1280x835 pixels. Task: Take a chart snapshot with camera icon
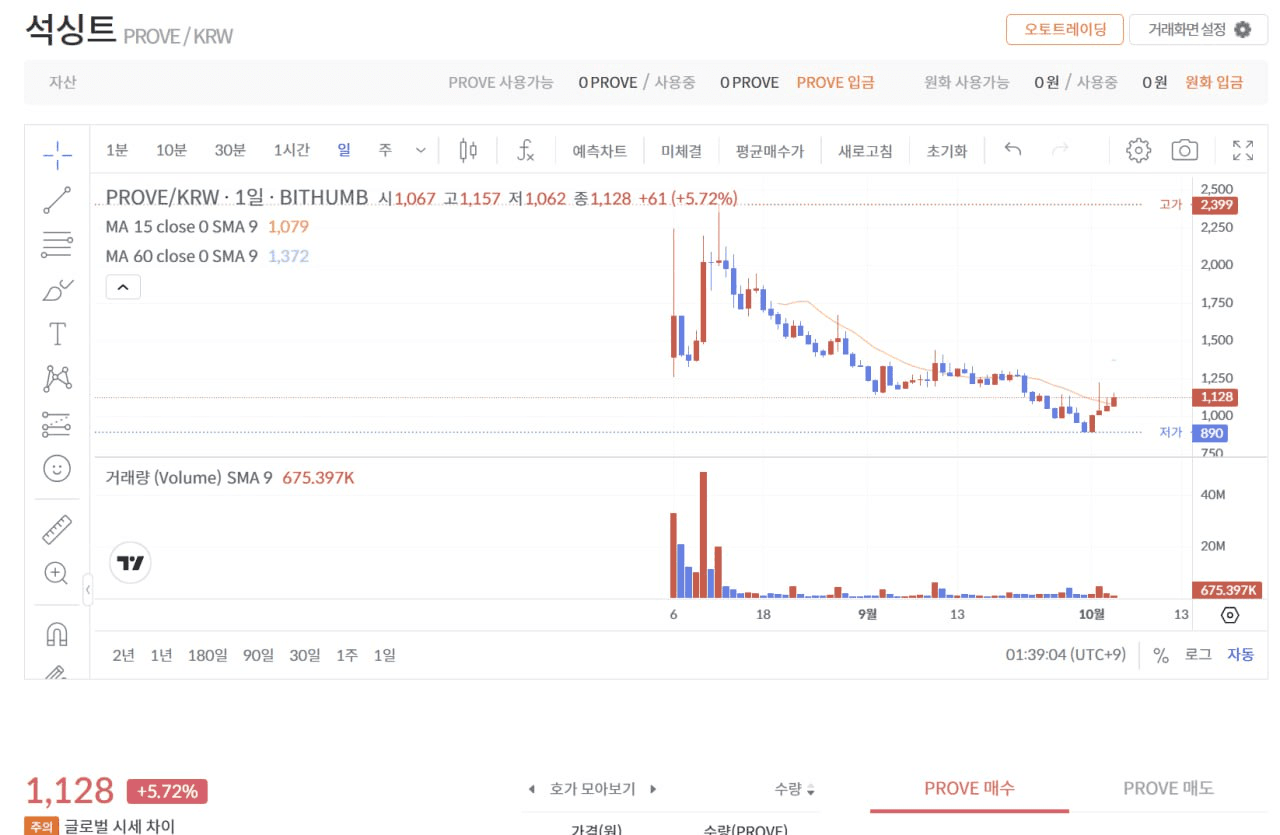pyautogui.click(x=1184, y=151)
